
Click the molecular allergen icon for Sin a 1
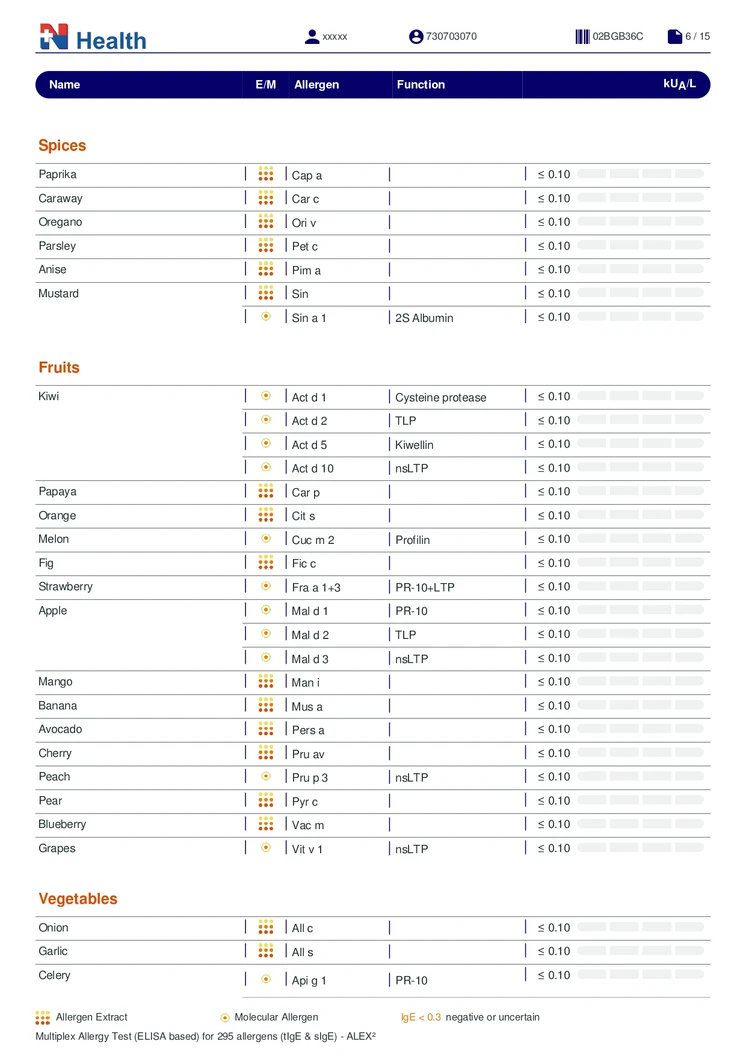266,317
